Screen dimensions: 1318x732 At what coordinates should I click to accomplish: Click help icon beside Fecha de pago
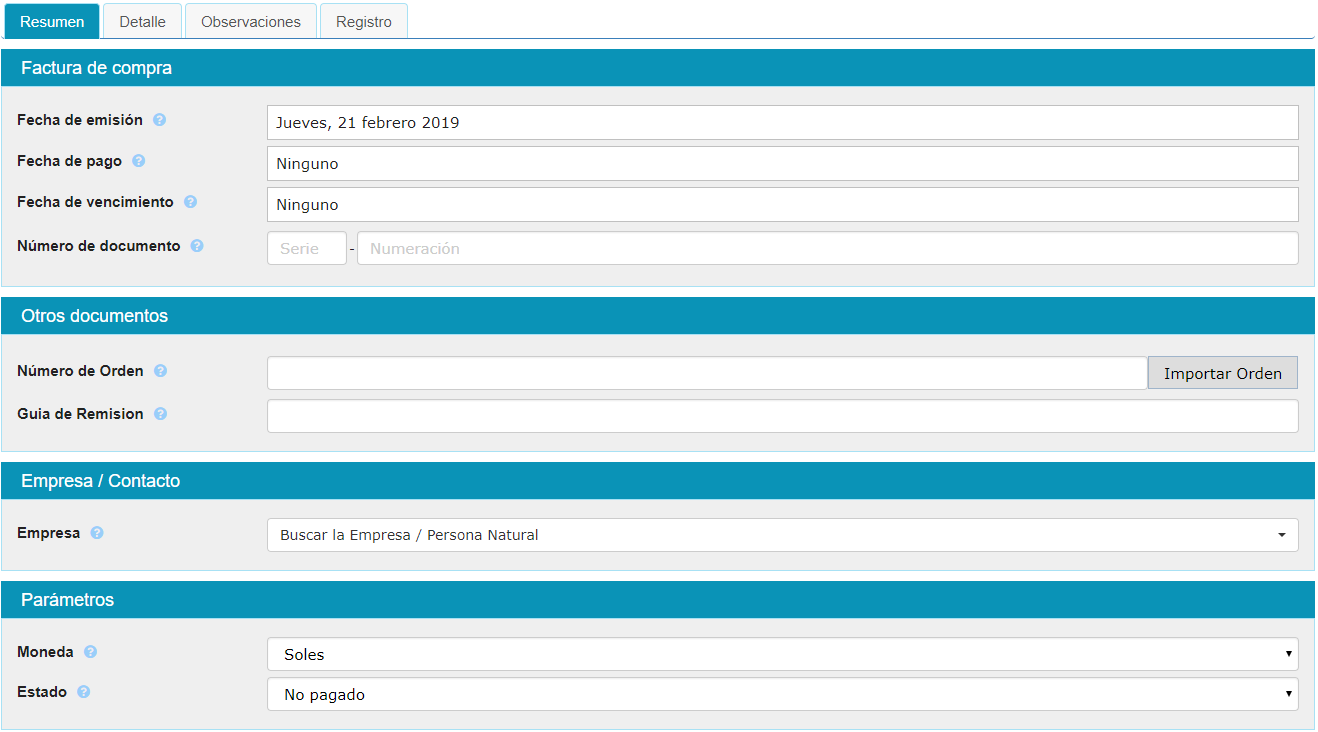139,161
